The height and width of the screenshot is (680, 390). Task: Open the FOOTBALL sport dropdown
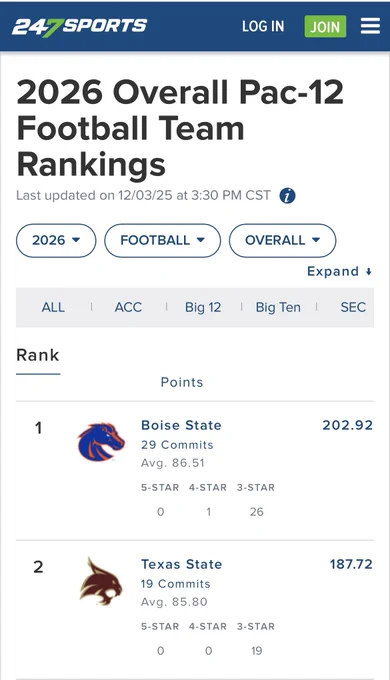pos(162,240)
